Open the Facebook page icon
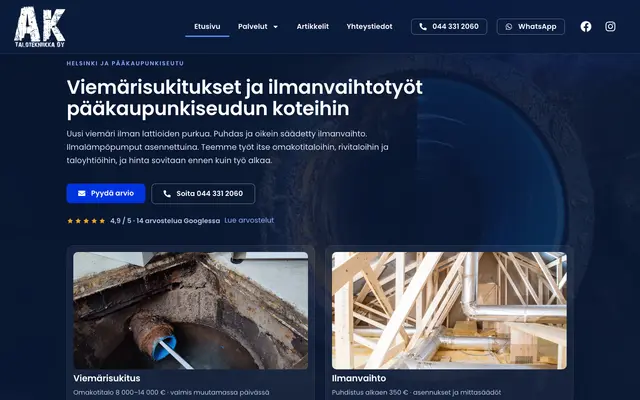 [586, 27]
